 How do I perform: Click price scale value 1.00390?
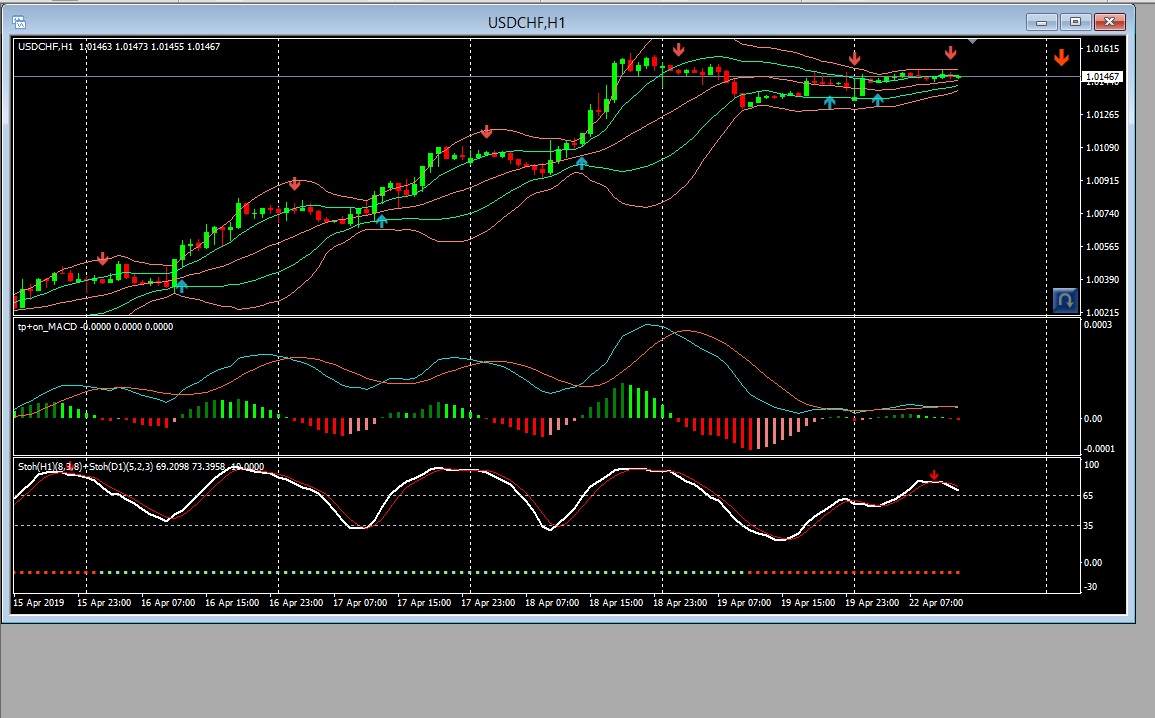[x=1102, y=280]
